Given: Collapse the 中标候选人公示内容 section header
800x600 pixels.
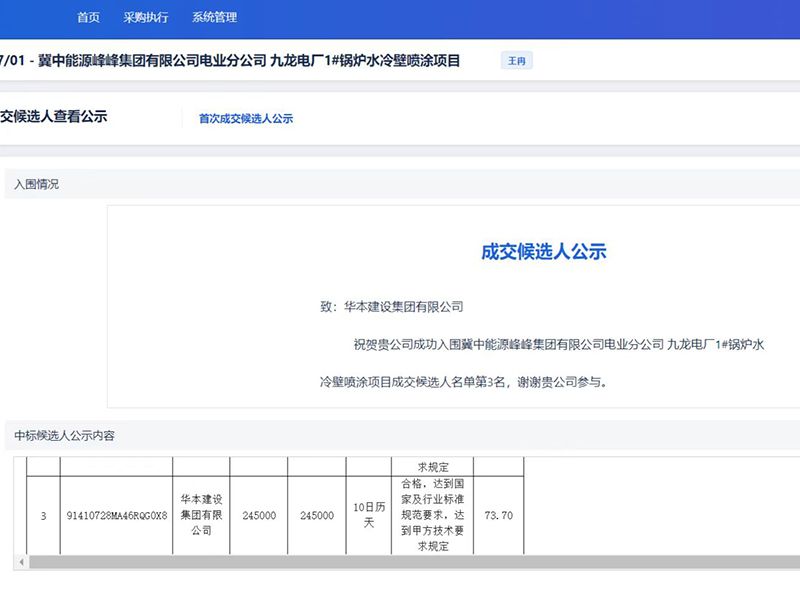Looking at the screenshot, I should tap(64, 435).
